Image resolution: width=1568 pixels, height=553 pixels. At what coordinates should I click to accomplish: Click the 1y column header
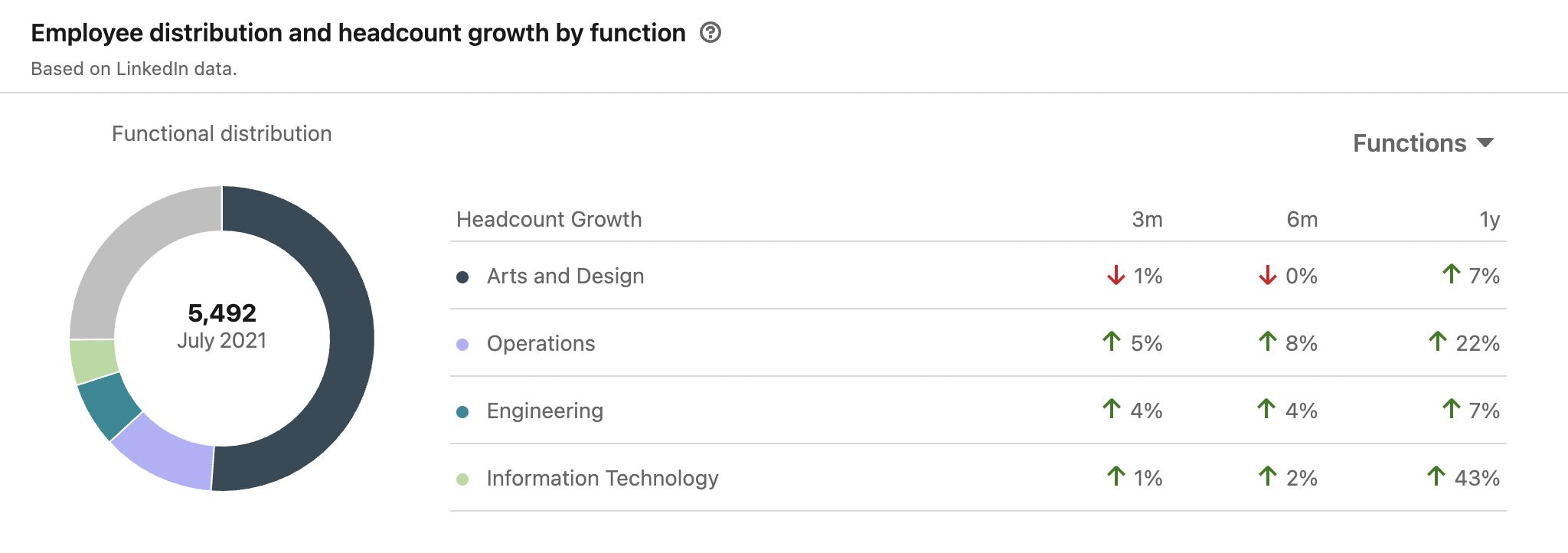(1489, 219)
